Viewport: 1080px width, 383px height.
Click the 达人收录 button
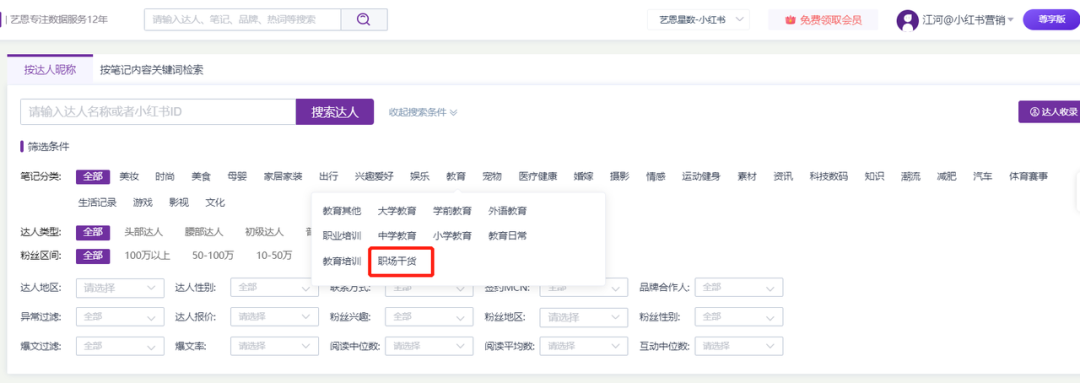1049,111
